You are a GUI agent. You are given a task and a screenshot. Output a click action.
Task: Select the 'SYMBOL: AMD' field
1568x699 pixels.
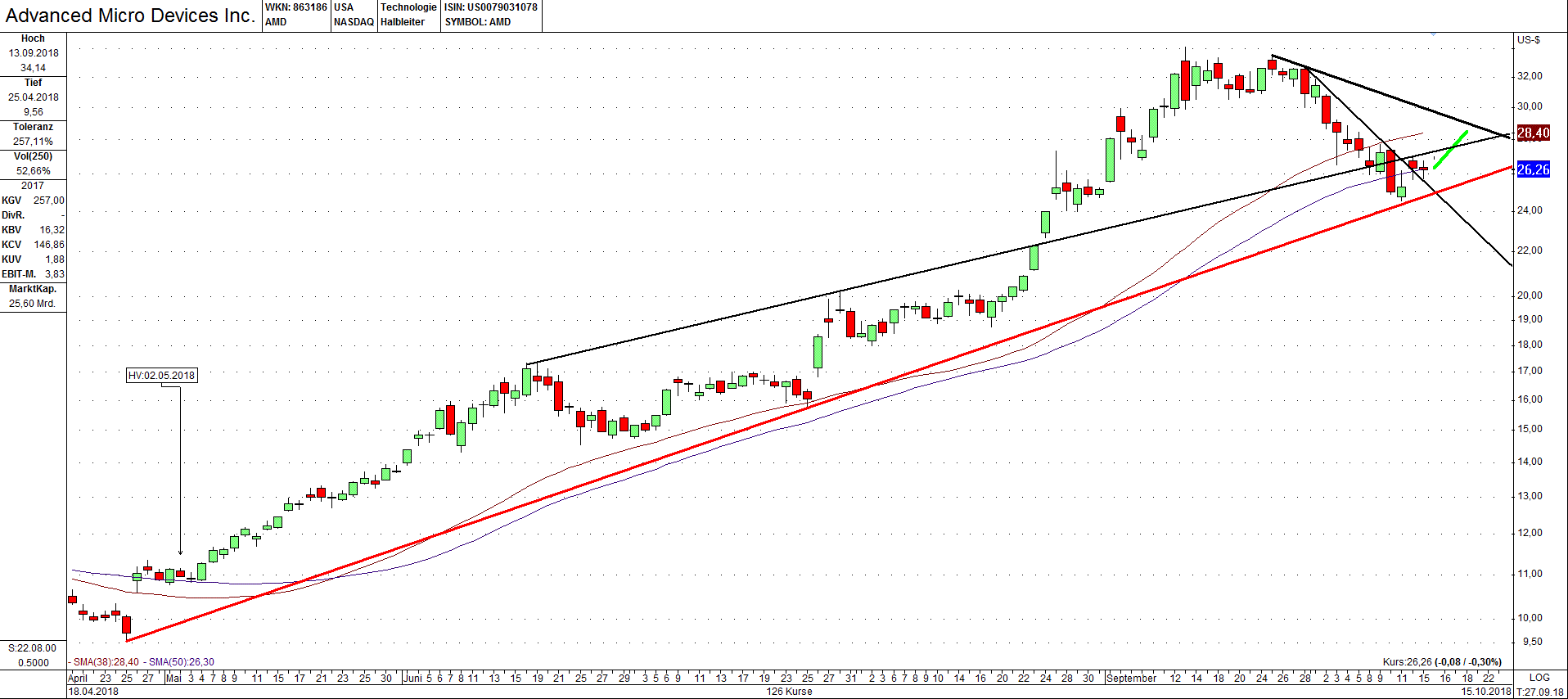coord(478,22)
